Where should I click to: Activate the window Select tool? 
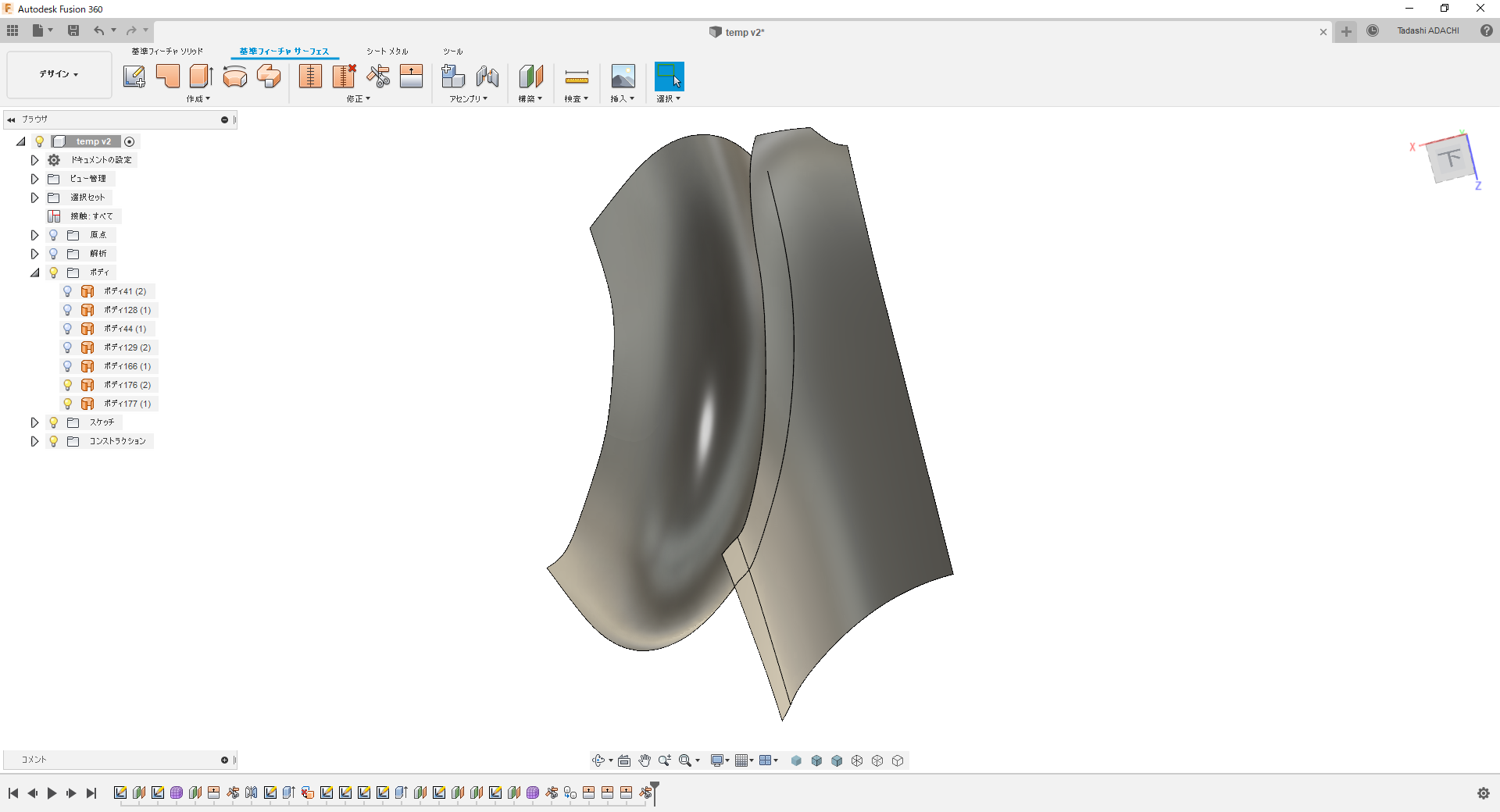[x=669, y=76]
